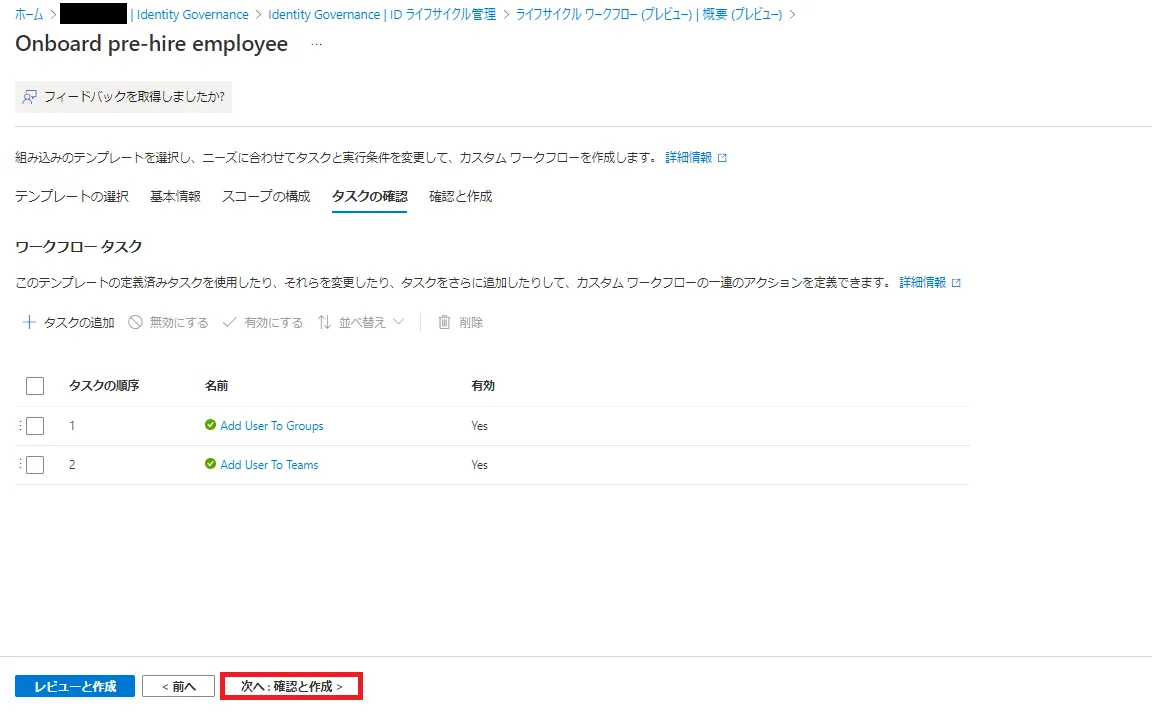Click the feedback icon beside フィードバックを取得しましたか?
Viewport: 1152px width, 712px height.
click(x=30, y=97)
